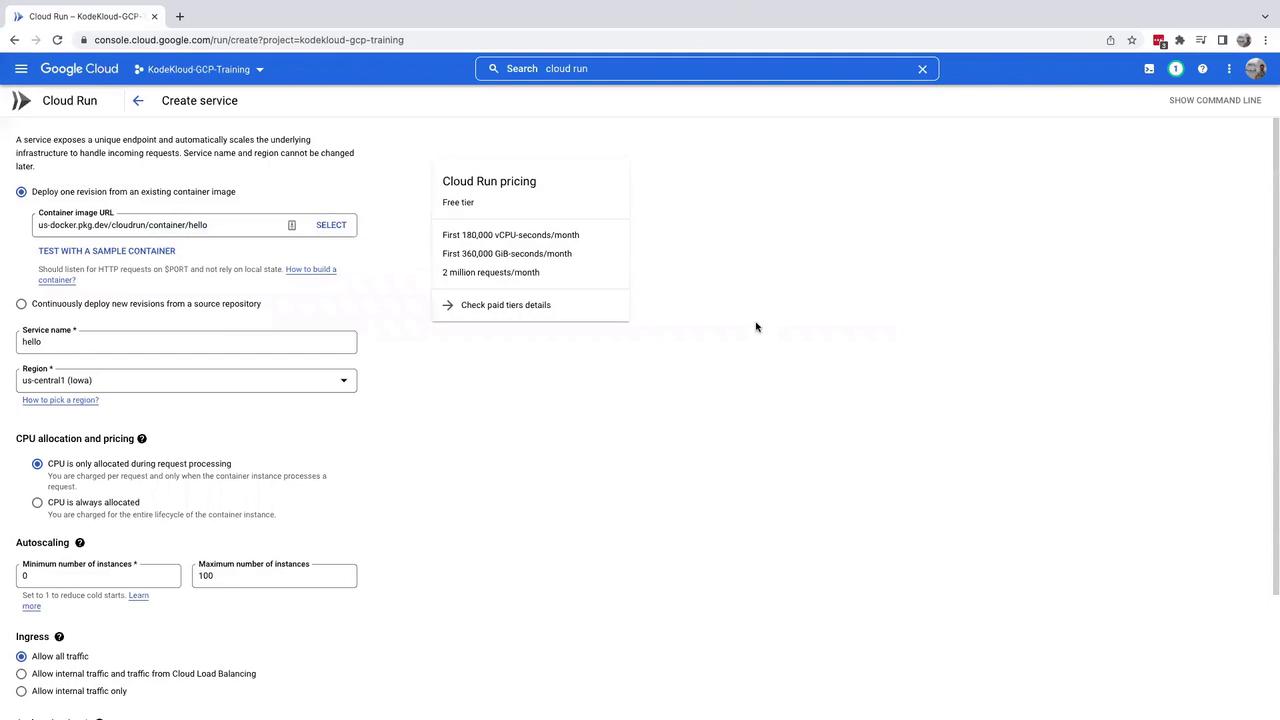
Task: Switch to the Cloud Run browser tab
Action: [x=86, y=17]
